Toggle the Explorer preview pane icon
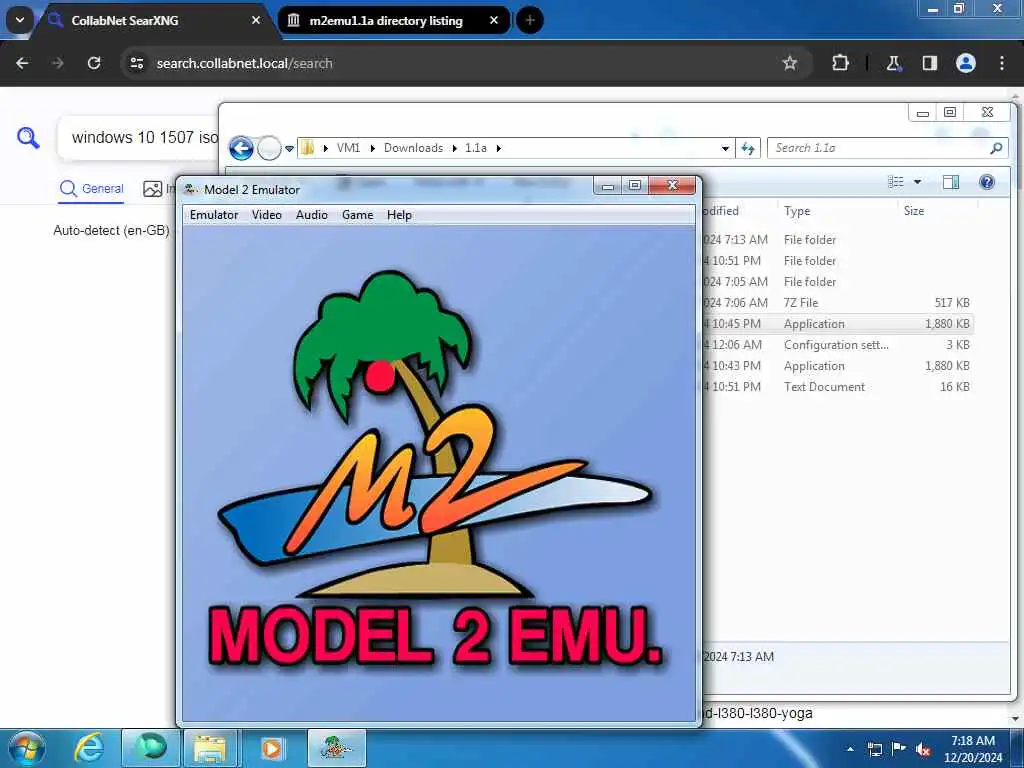This screenshot has height=768, width=1024. (951, 182)
